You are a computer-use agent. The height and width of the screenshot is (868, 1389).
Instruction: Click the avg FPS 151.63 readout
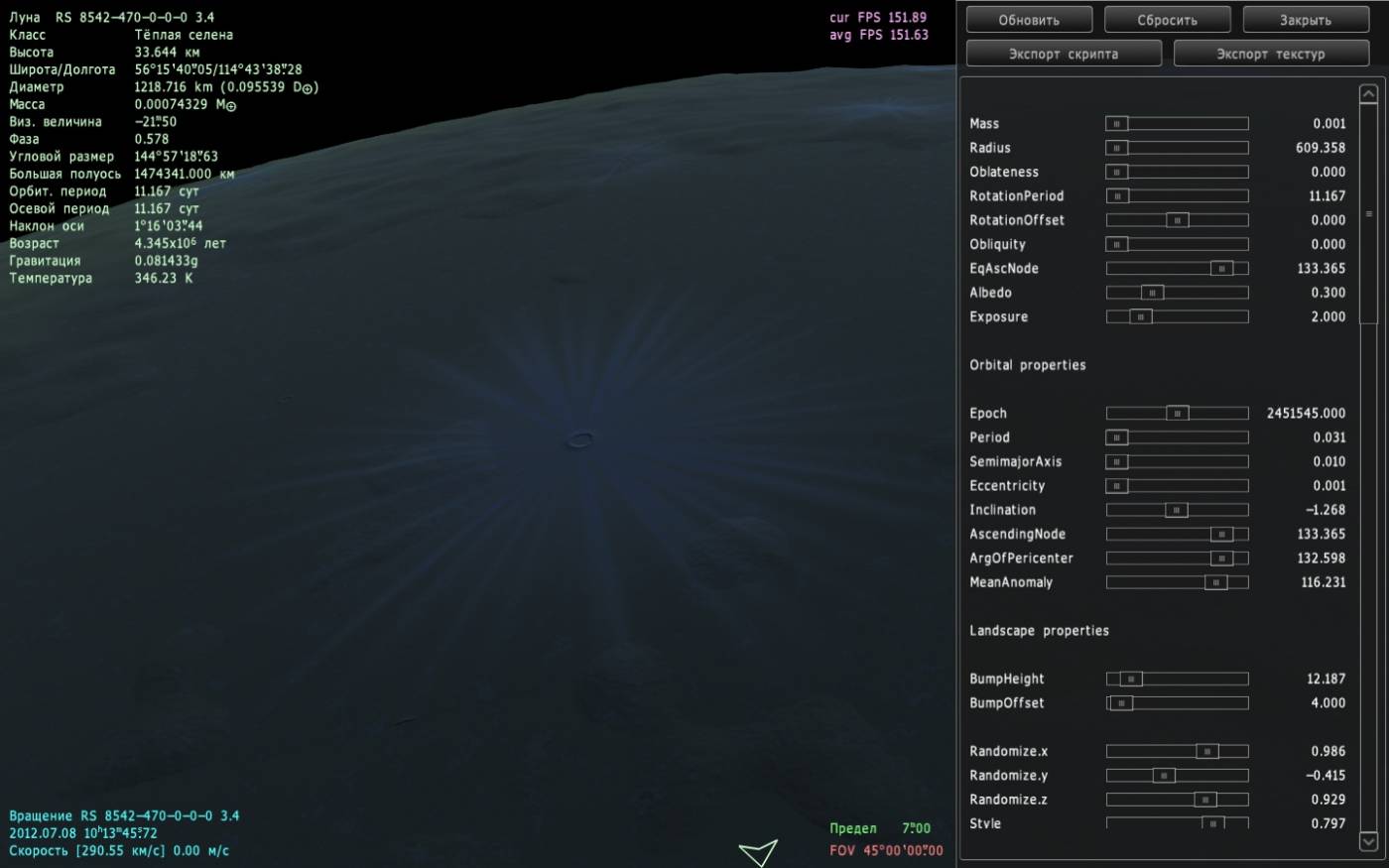point(878,35)
